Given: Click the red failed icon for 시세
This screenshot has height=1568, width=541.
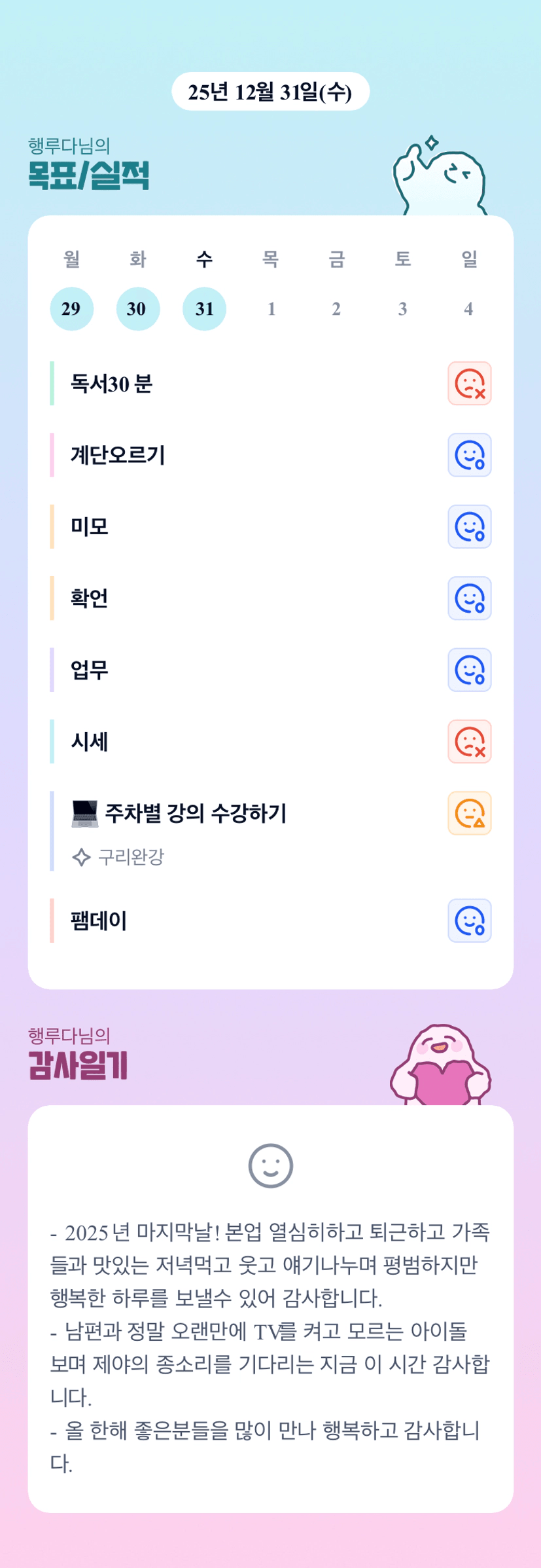Looking at the screenshot, I should [x=469, y=742].
